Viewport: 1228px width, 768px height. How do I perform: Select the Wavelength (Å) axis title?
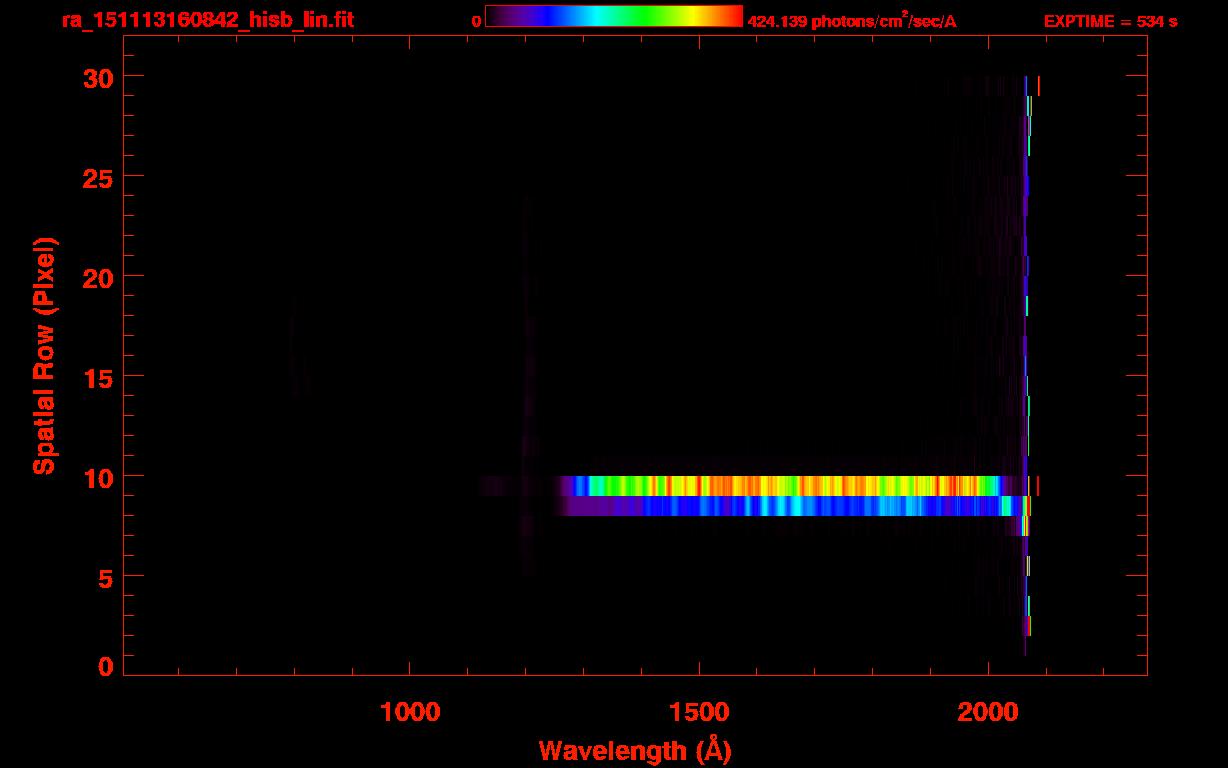click(x=635, y=750)
